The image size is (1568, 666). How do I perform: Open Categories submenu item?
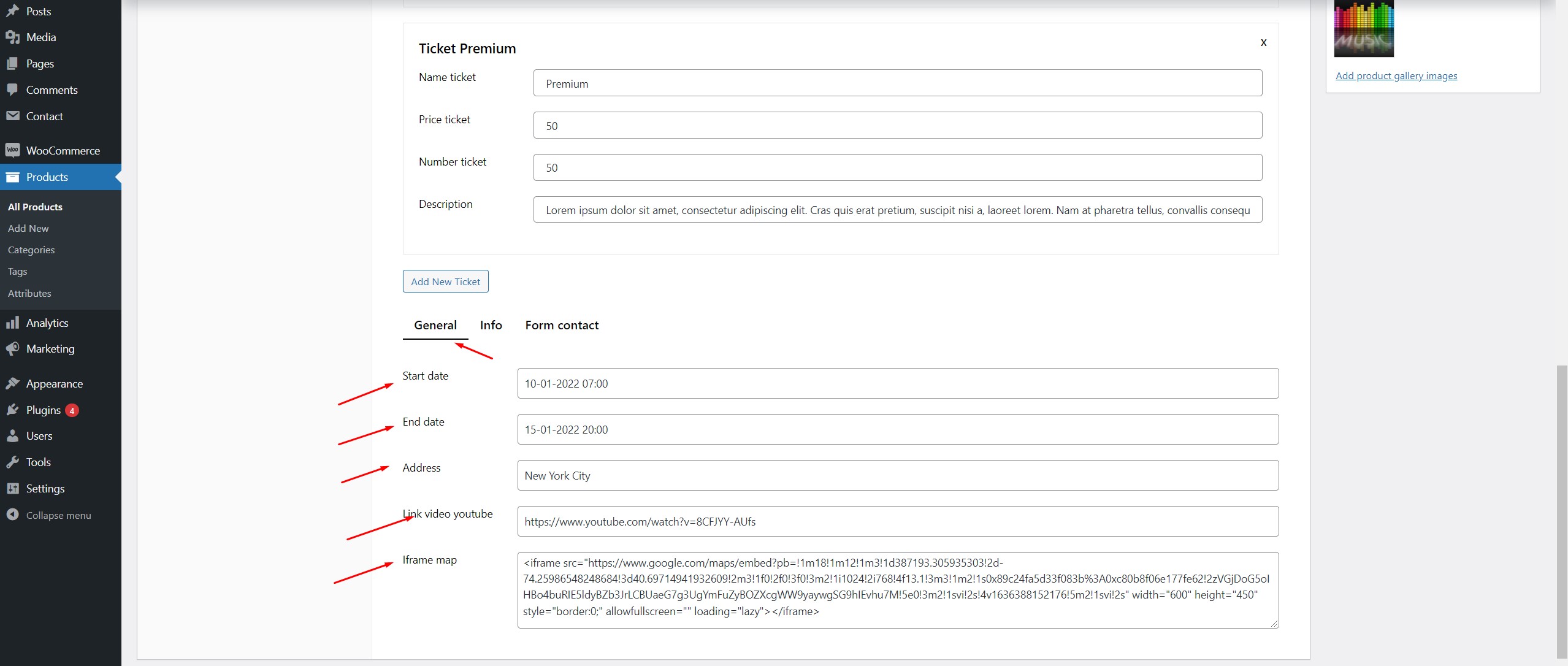click(x=31, y=250)
